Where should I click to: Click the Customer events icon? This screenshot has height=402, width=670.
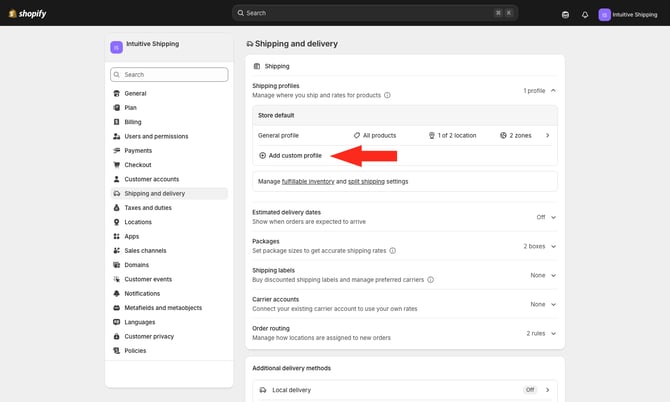coord(116,279)
